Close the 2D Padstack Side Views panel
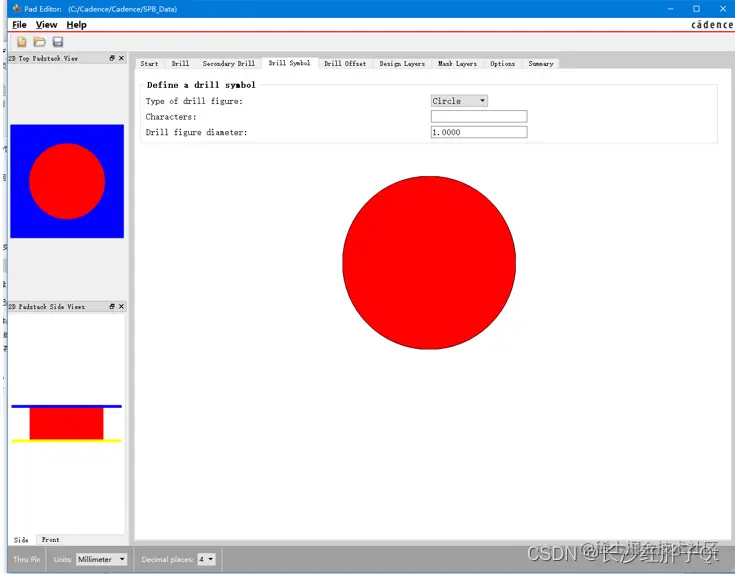 (121, 306)
